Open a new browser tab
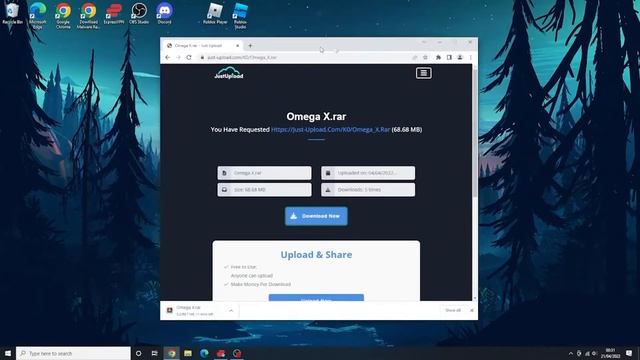The image size is (640, 360). 250,46
